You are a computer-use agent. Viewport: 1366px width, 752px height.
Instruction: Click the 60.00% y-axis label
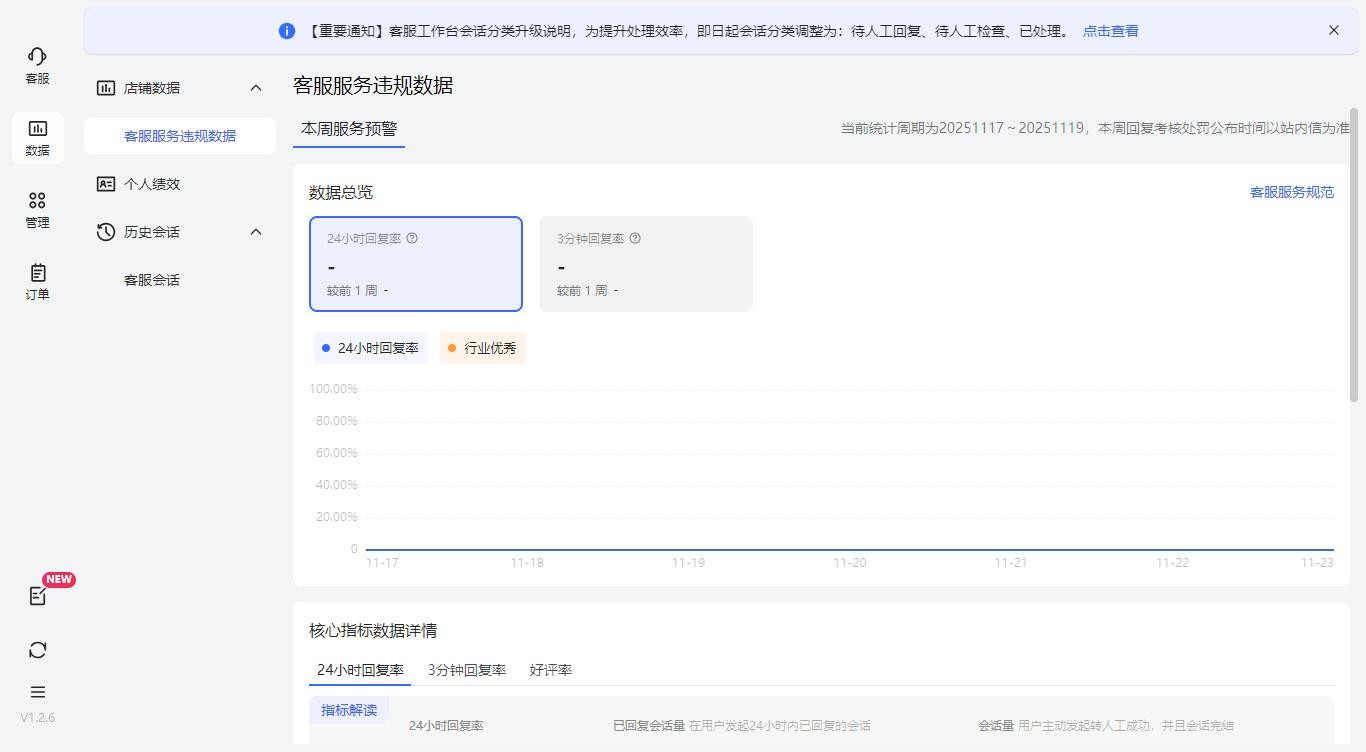click(336, 453)
